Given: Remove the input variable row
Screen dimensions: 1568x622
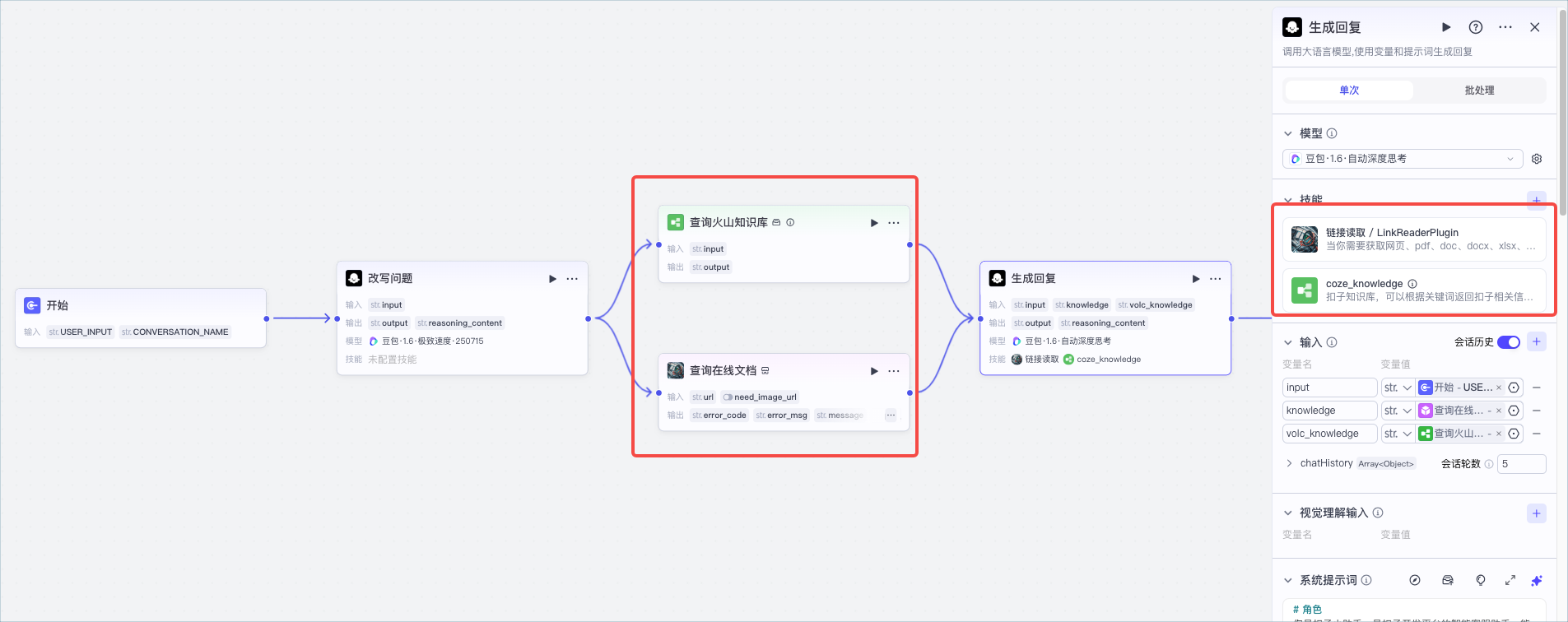Looking at the screenshot, I should coord(1536,388).
